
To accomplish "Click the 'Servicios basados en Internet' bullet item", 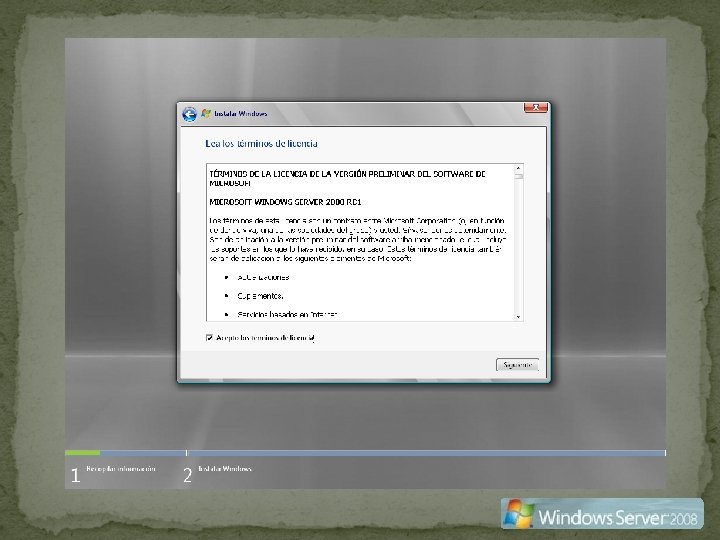I will [287, 315].
